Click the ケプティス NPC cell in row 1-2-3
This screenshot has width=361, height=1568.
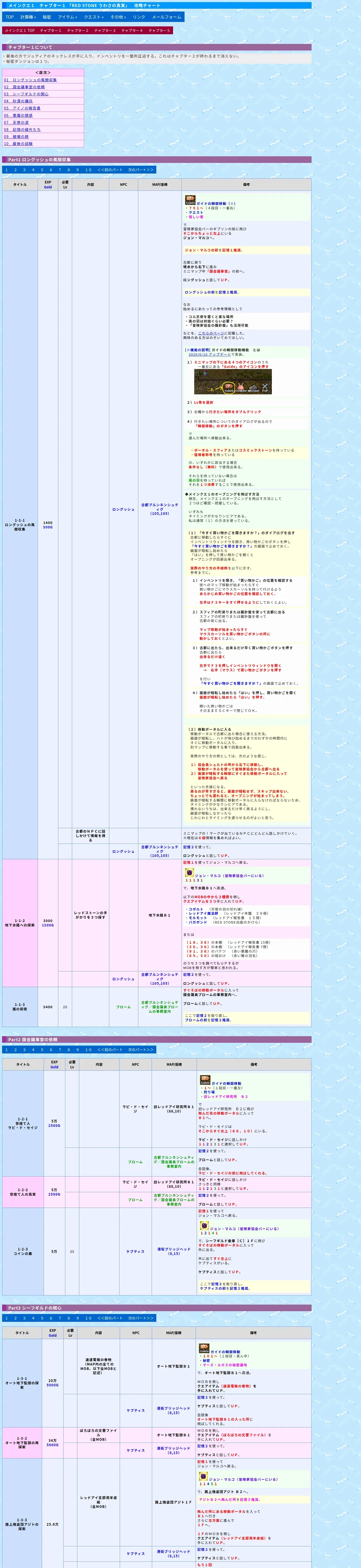[135, 1252]
